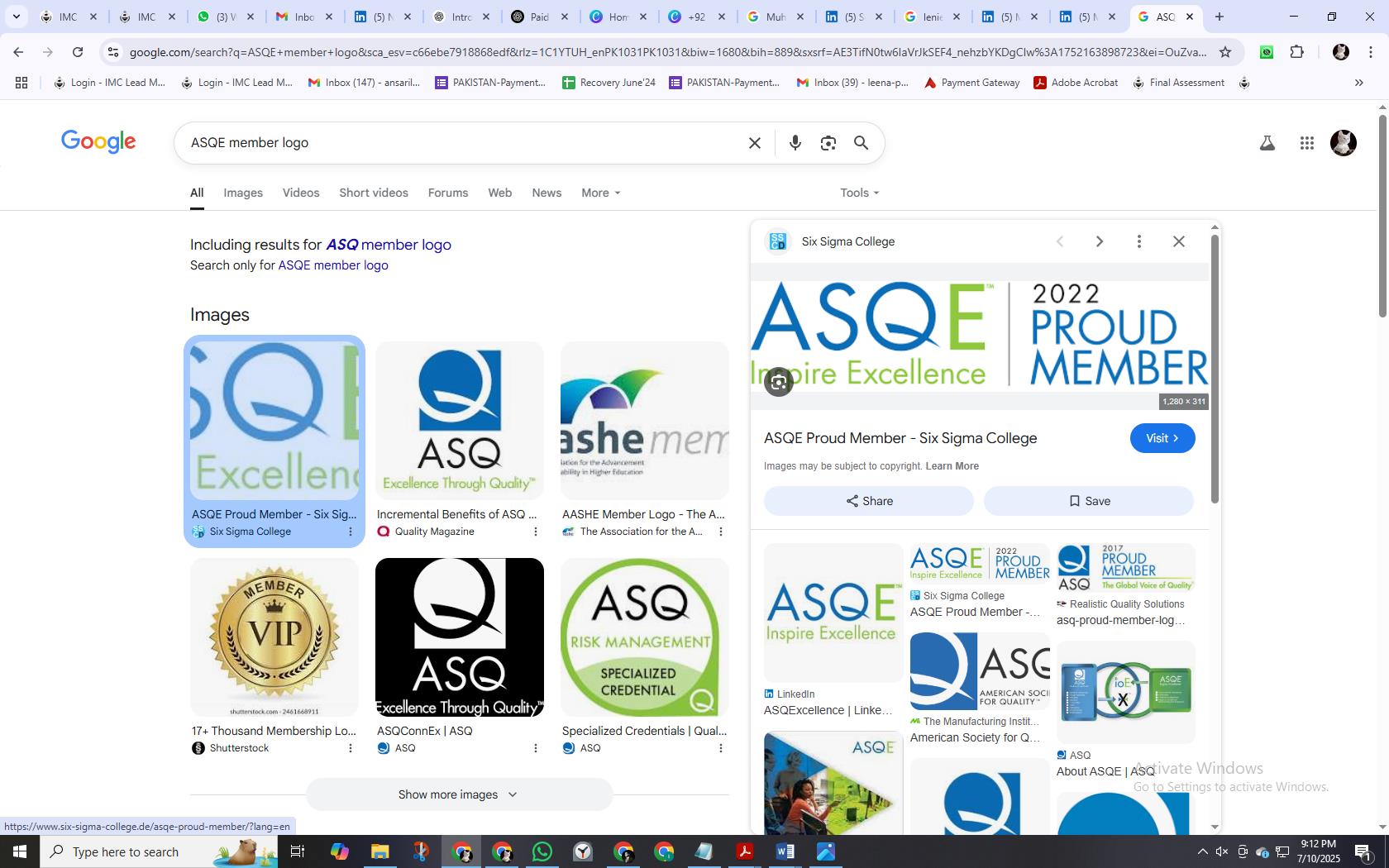Open the Chrome extensions puzzle icon
The width and height of the screenshot is (1389, 868).
pyautogui.click(x=1296, y=52)
